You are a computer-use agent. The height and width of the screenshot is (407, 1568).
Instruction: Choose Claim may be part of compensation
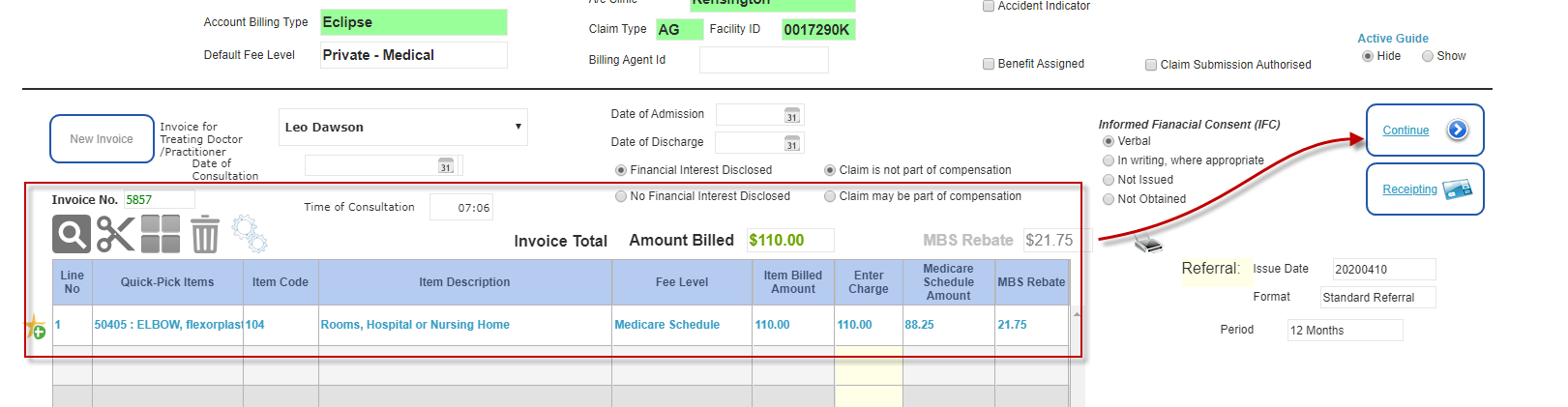(x=830, y=196)
